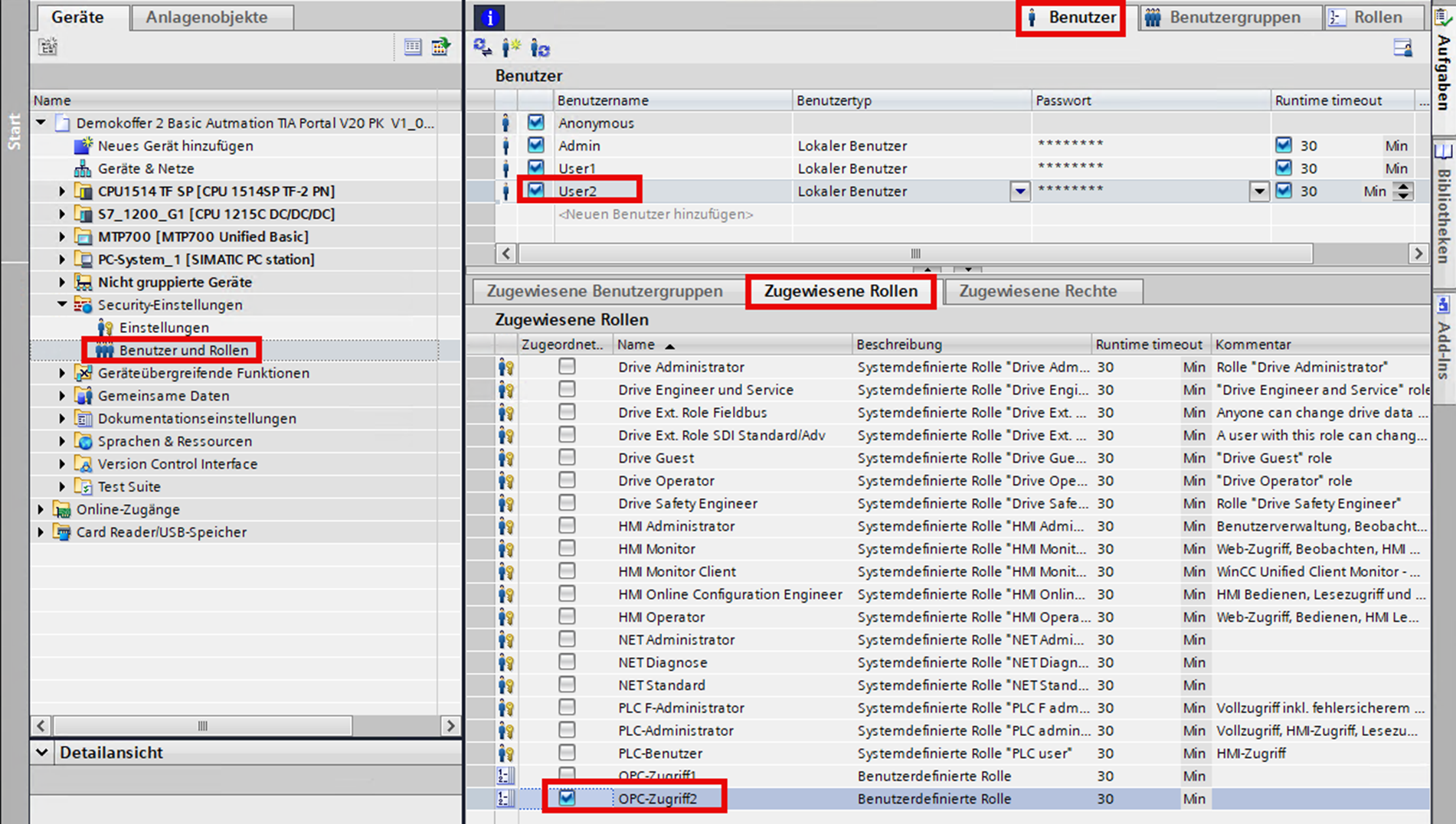Collapse the Security-Einstellungen node

pos(63,305)
